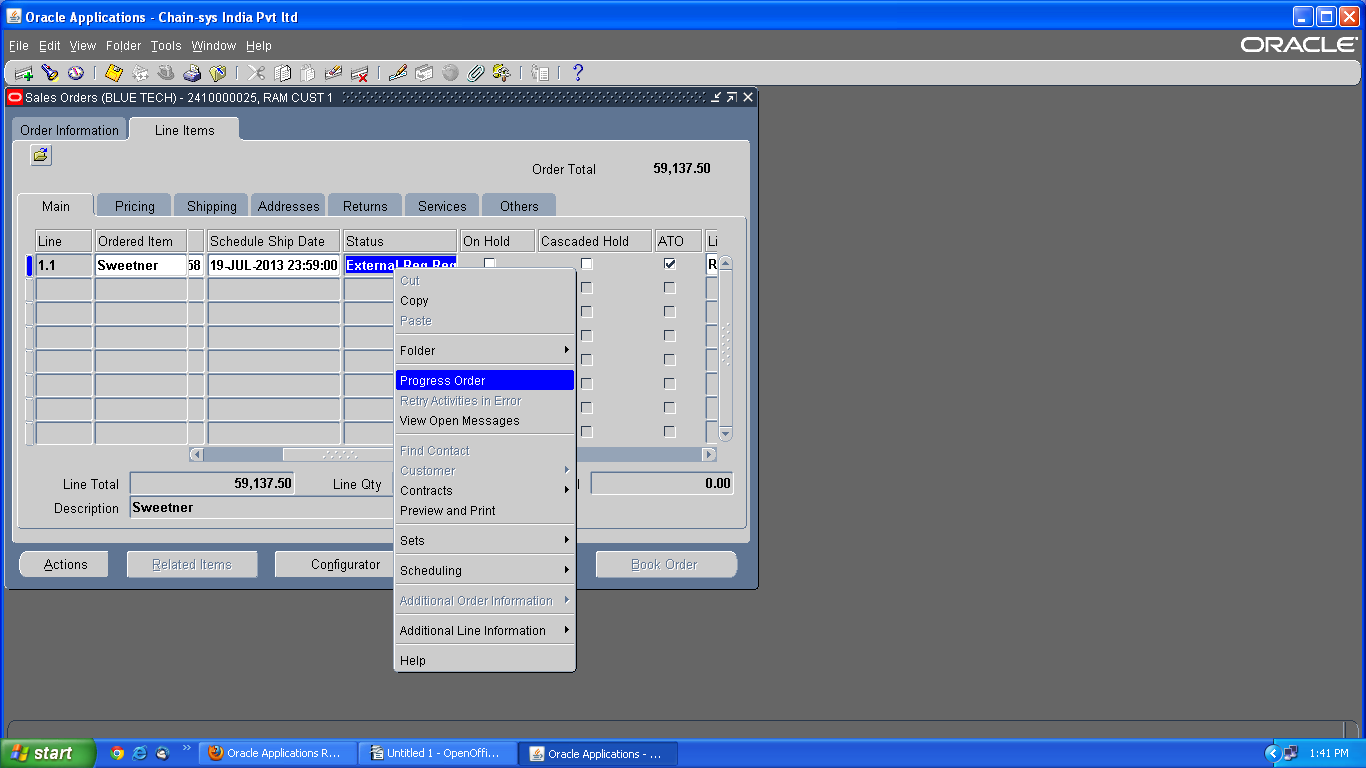Switch to the Firefox Oracle Applications taskbar window

(x=279, y=753)
